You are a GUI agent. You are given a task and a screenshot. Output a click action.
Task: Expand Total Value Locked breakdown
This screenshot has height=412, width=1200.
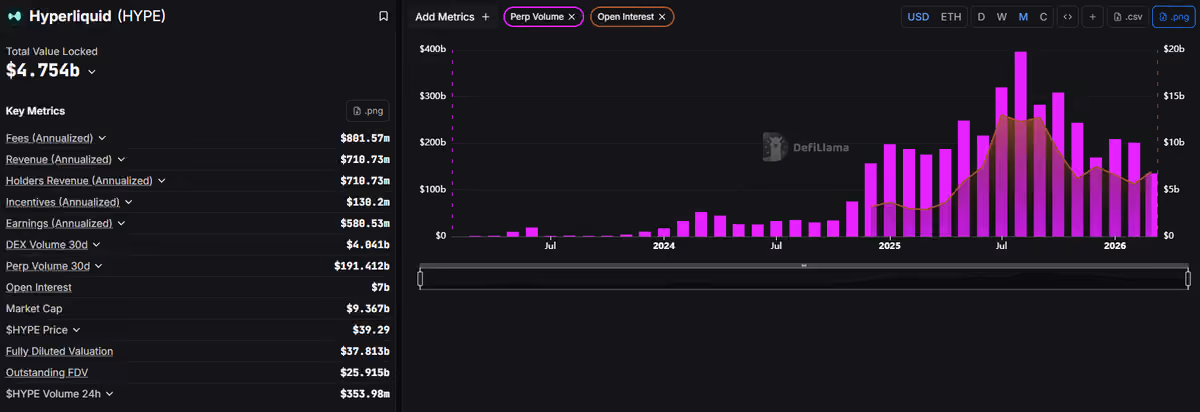pyautogui.click(x=92, y=71)
